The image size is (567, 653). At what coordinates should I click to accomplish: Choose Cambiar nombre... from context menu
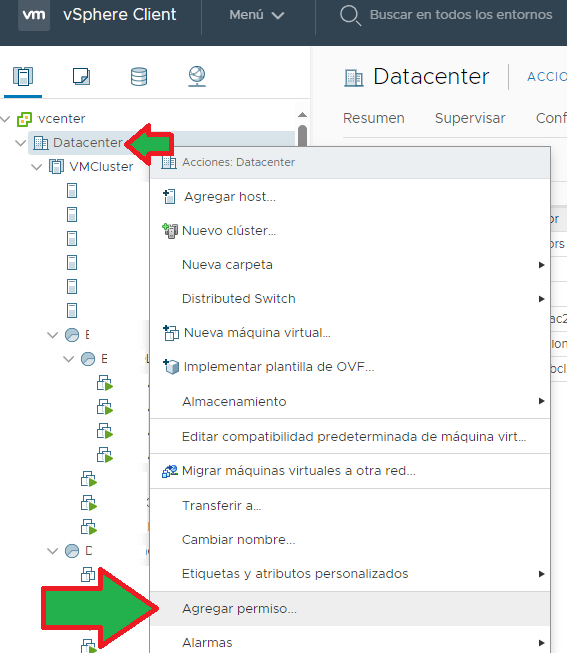[350, 540]
